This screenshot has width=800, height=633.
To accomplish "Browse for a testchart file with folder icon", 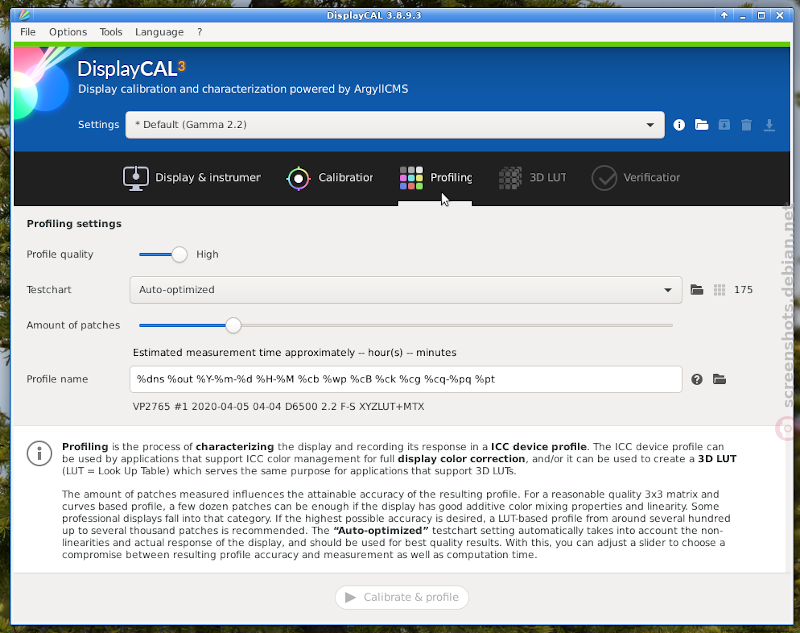I will [697, 290].
